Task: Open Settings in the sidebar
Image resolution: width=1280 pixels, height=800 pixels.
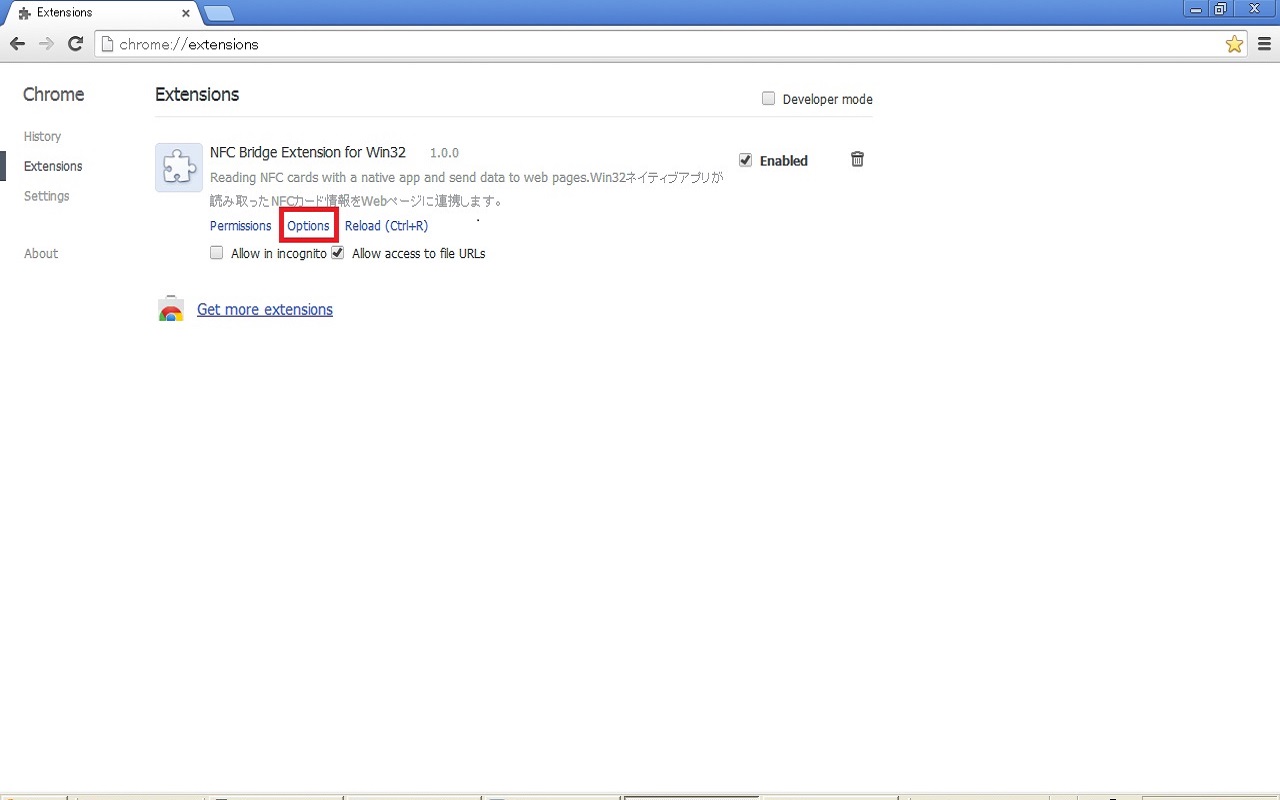Action: click(x=46, y=196)
